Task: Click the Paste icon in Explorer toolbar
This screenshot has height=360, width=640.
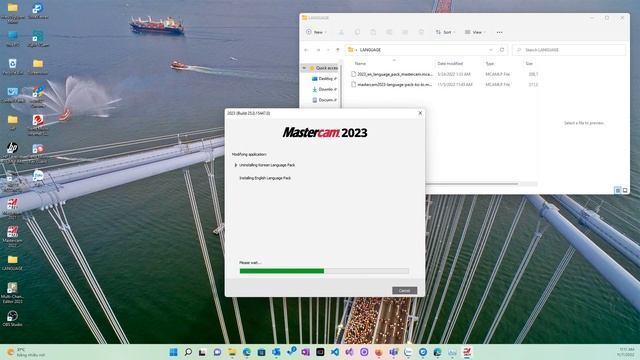Action: pyautogui.click(x=373, y=32)
